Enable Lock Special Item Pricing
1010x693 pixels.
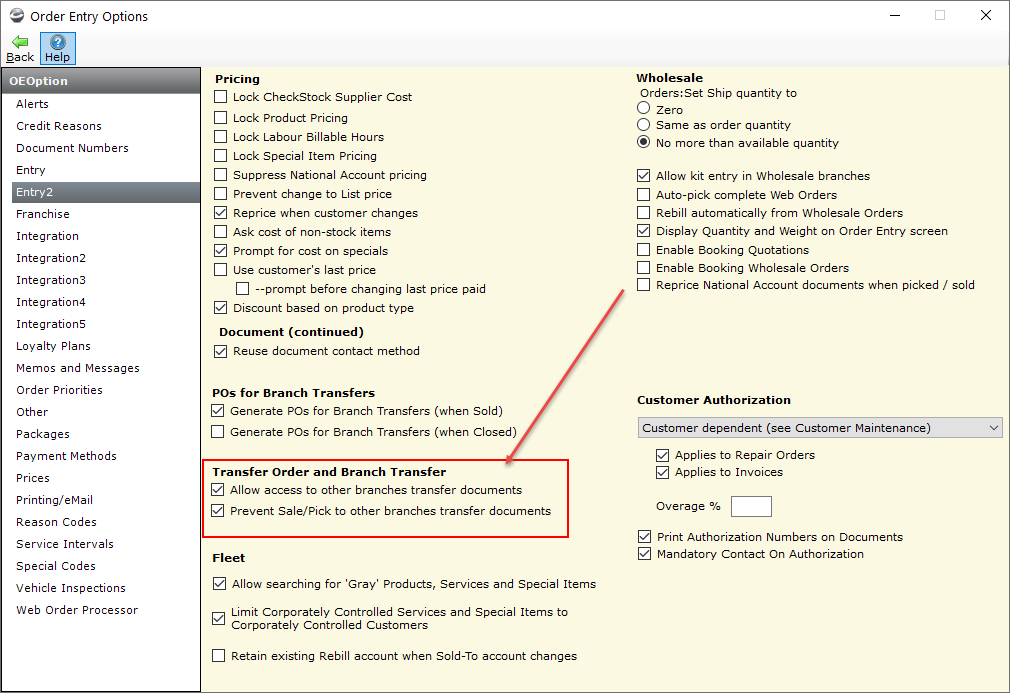220,156
